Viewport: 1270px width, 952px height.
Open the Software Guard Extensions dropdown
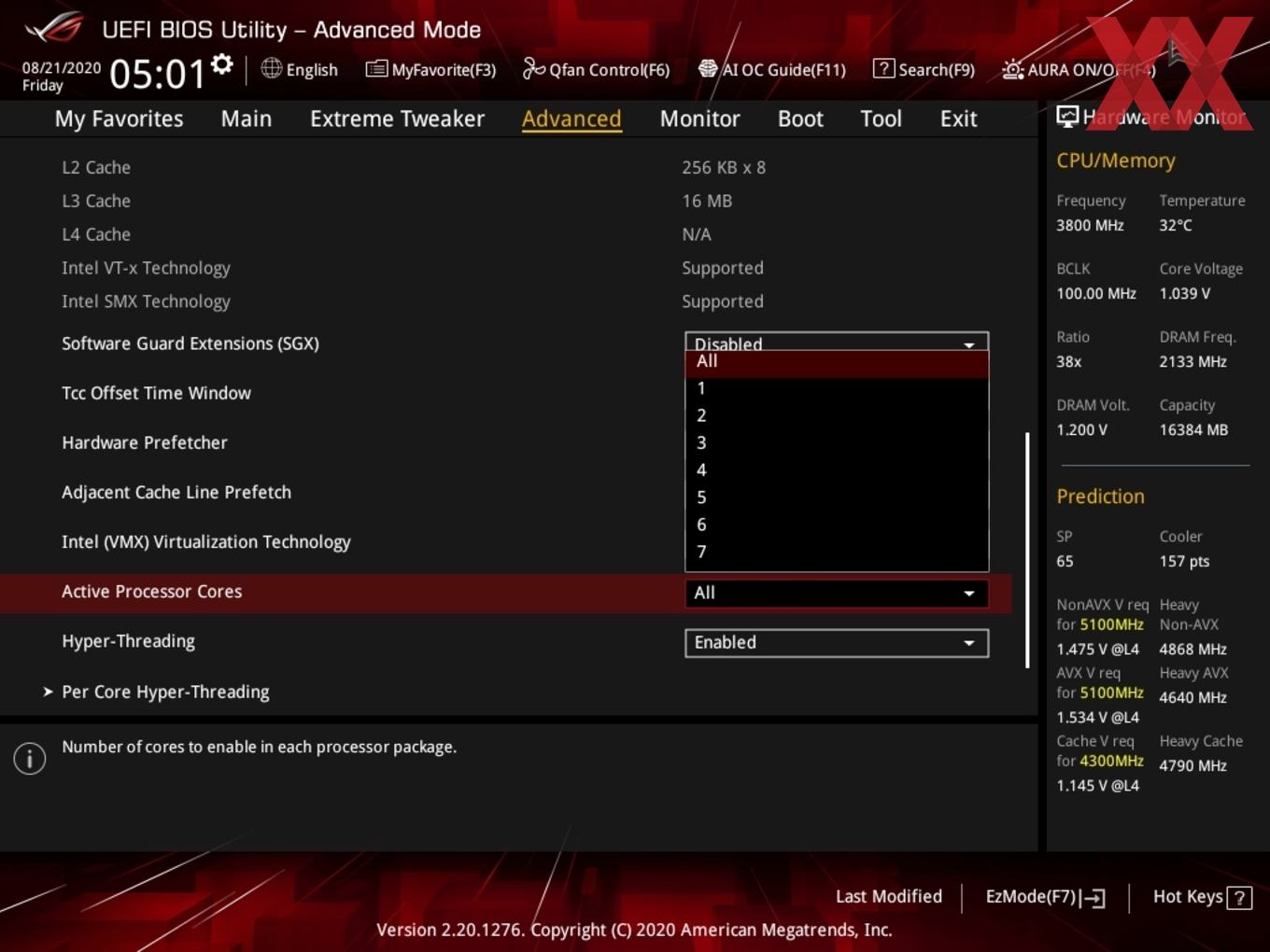(837, 342)
